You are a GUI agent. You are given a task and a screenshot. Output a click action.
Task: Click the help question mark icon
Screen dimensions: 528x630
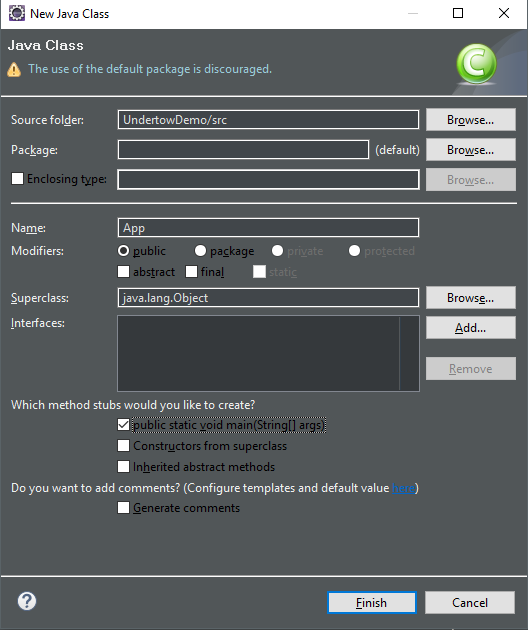pyautogui.click(x=27, y=601)
